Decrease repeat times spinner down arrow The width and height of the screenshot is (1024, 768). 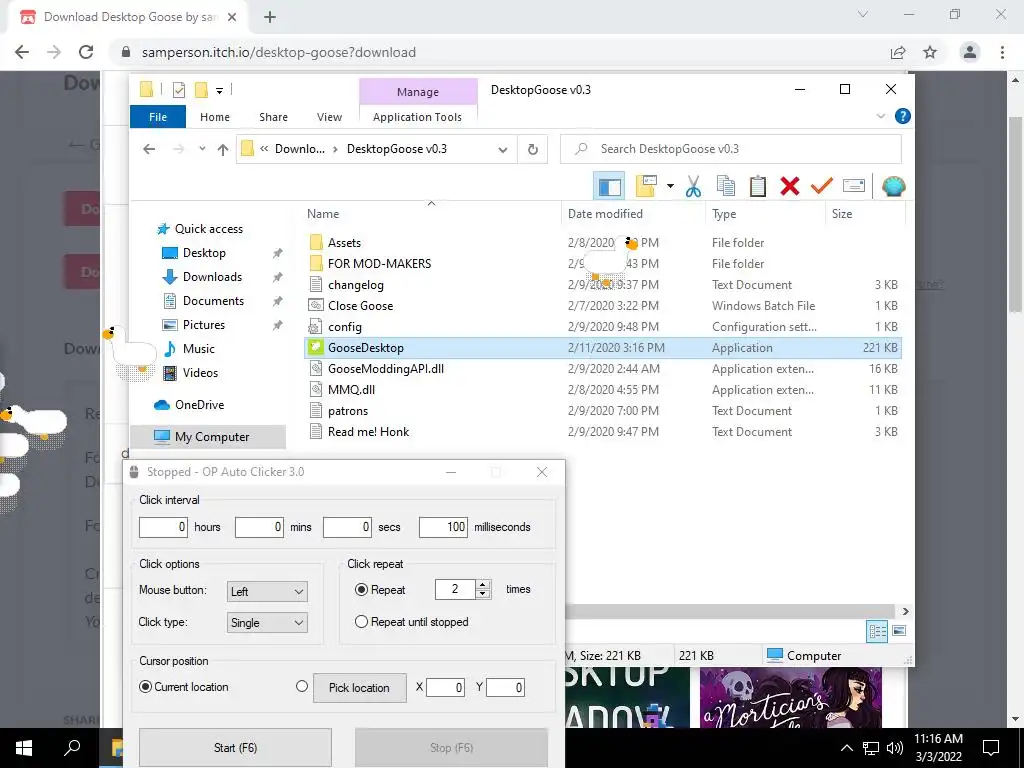[x=483, y=594]
